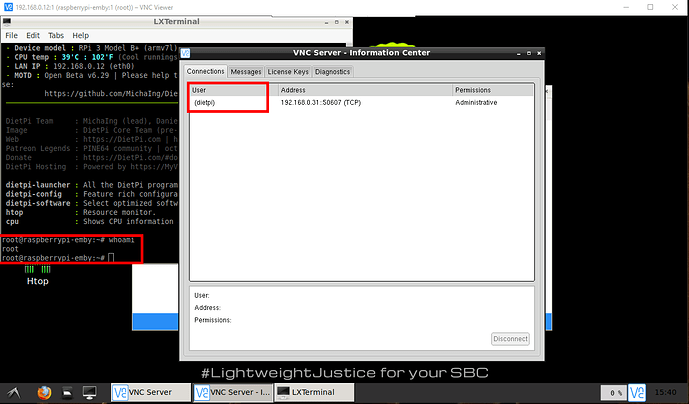Click the dietpi-launcher command text
The image size is (689, 404).
coord(38,185)
